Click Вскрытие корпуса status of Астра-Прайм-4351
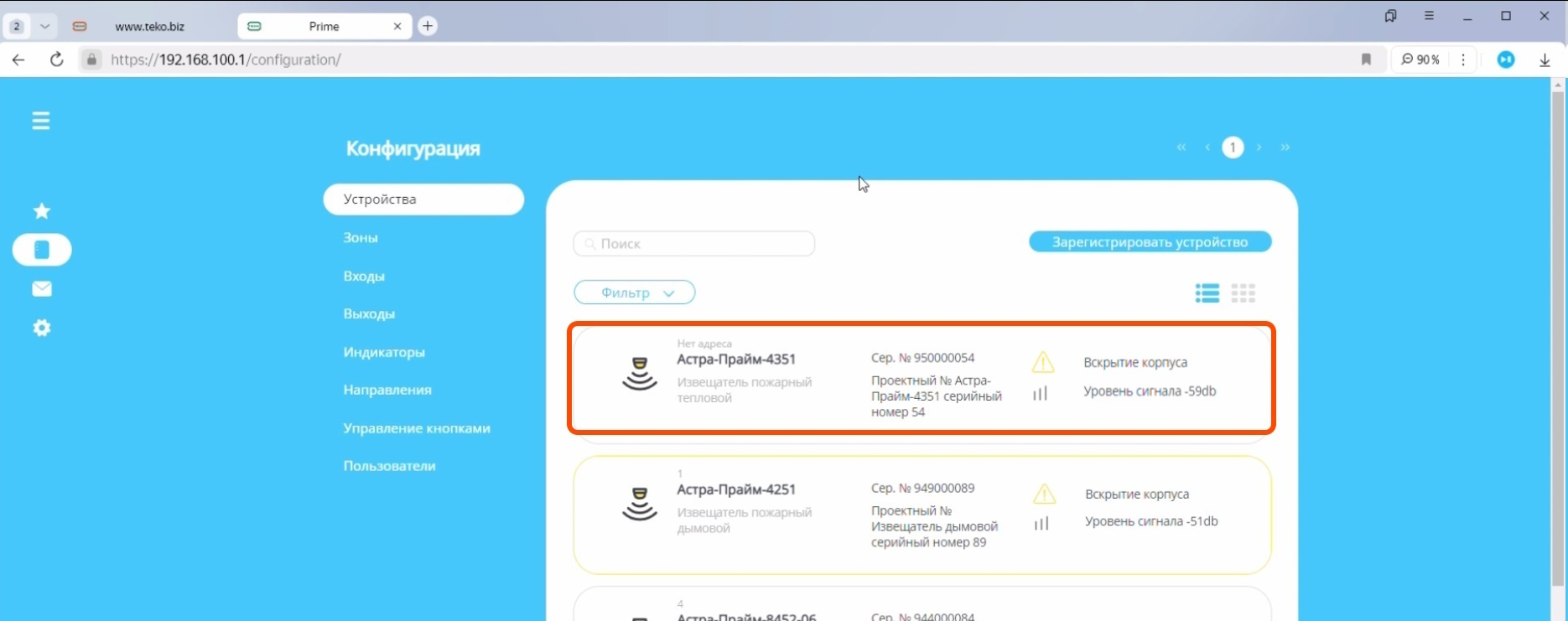This screenshot has width=1568, height=621. point(1135,363)
